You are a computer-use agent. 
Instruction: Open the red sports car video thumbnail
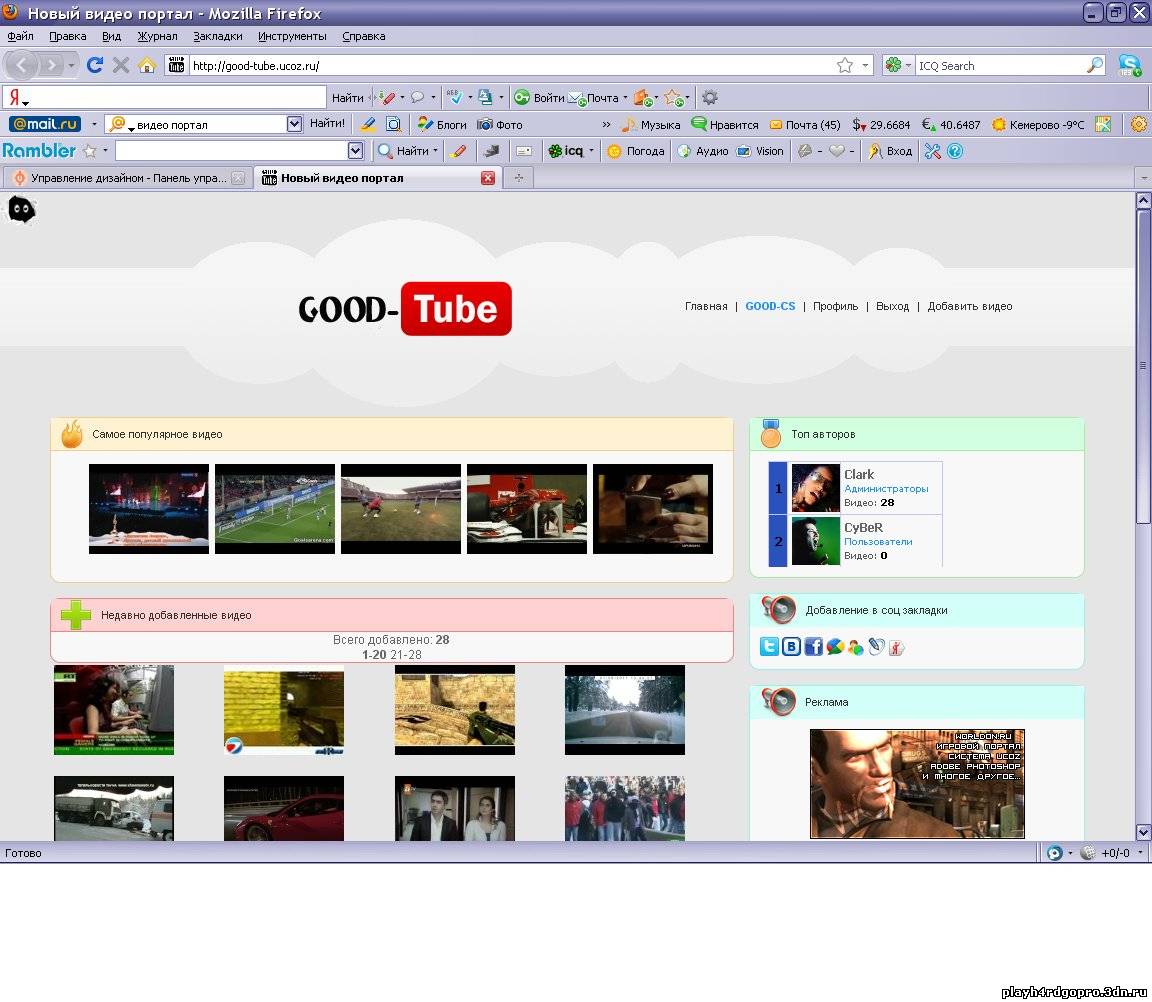click(x=284, y=808)
